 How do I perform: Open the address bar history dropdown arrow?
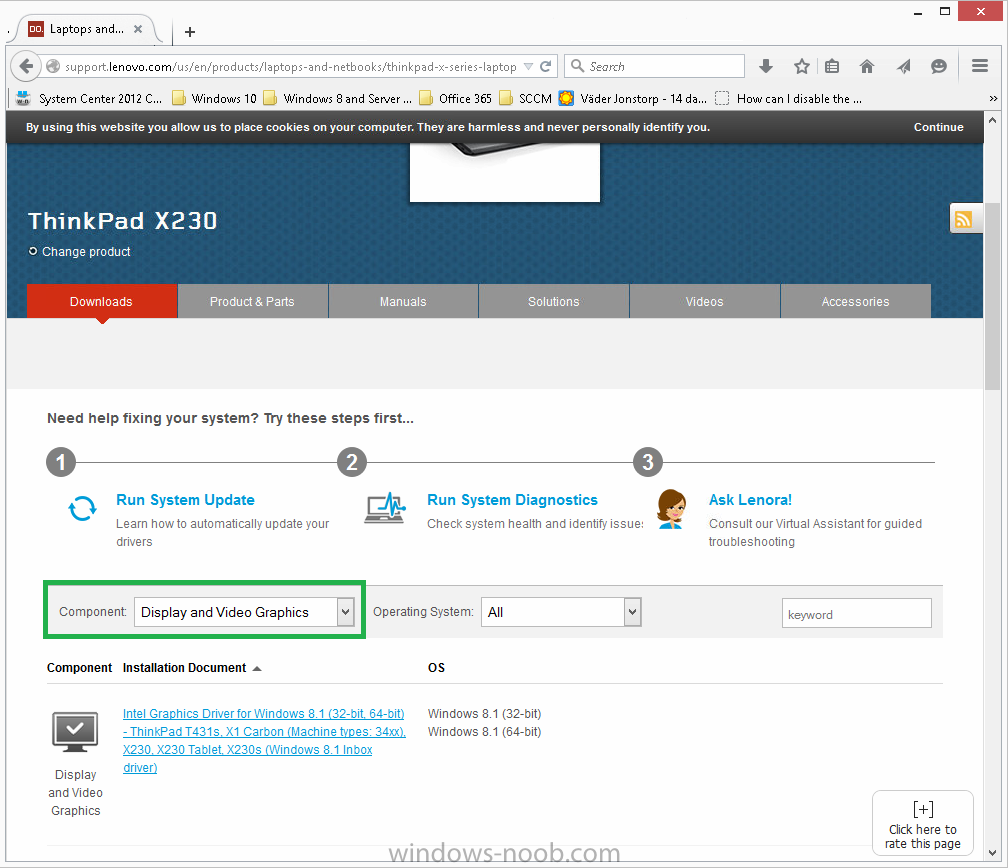[x=528, y=66]
